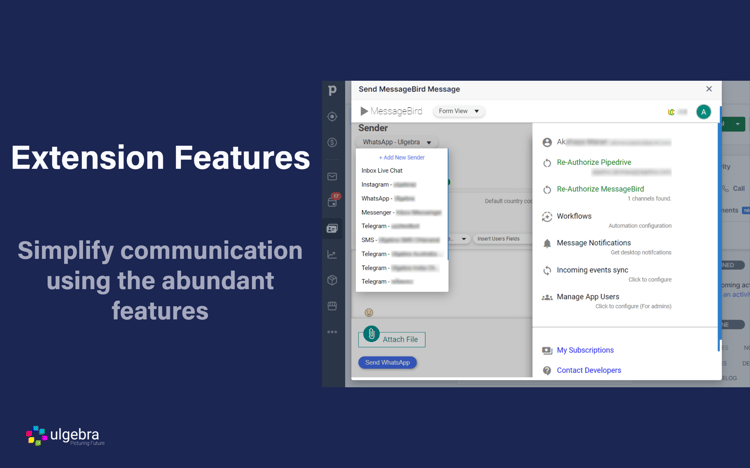Click the phone Call icon behind dialog
The height and width of the screenshot is (468, 750).
click(726, 189)
